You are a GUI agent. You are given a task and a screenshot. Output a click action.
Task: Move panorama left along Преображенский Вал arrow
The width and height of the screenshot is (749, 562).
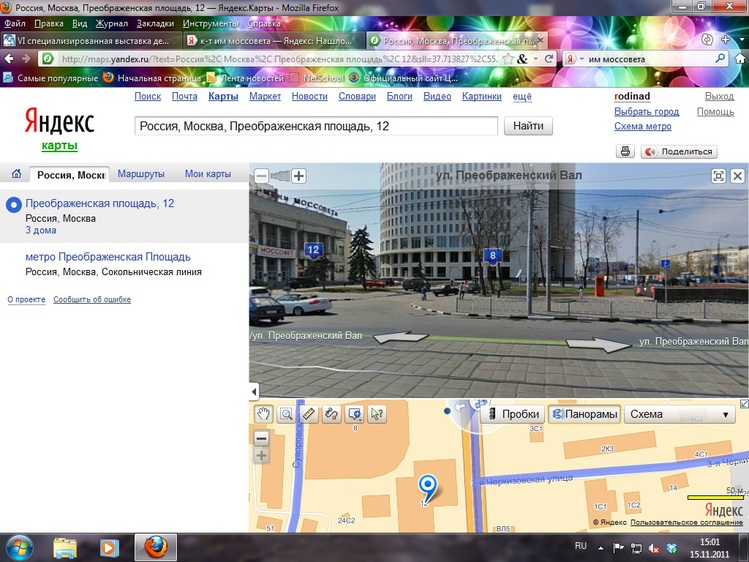pos(399,337)
